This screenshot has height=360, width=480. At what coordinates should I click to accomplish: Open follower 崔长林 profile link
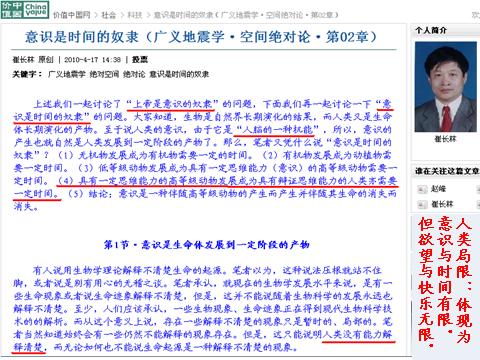pyautogui.click(x=442, y=204)
